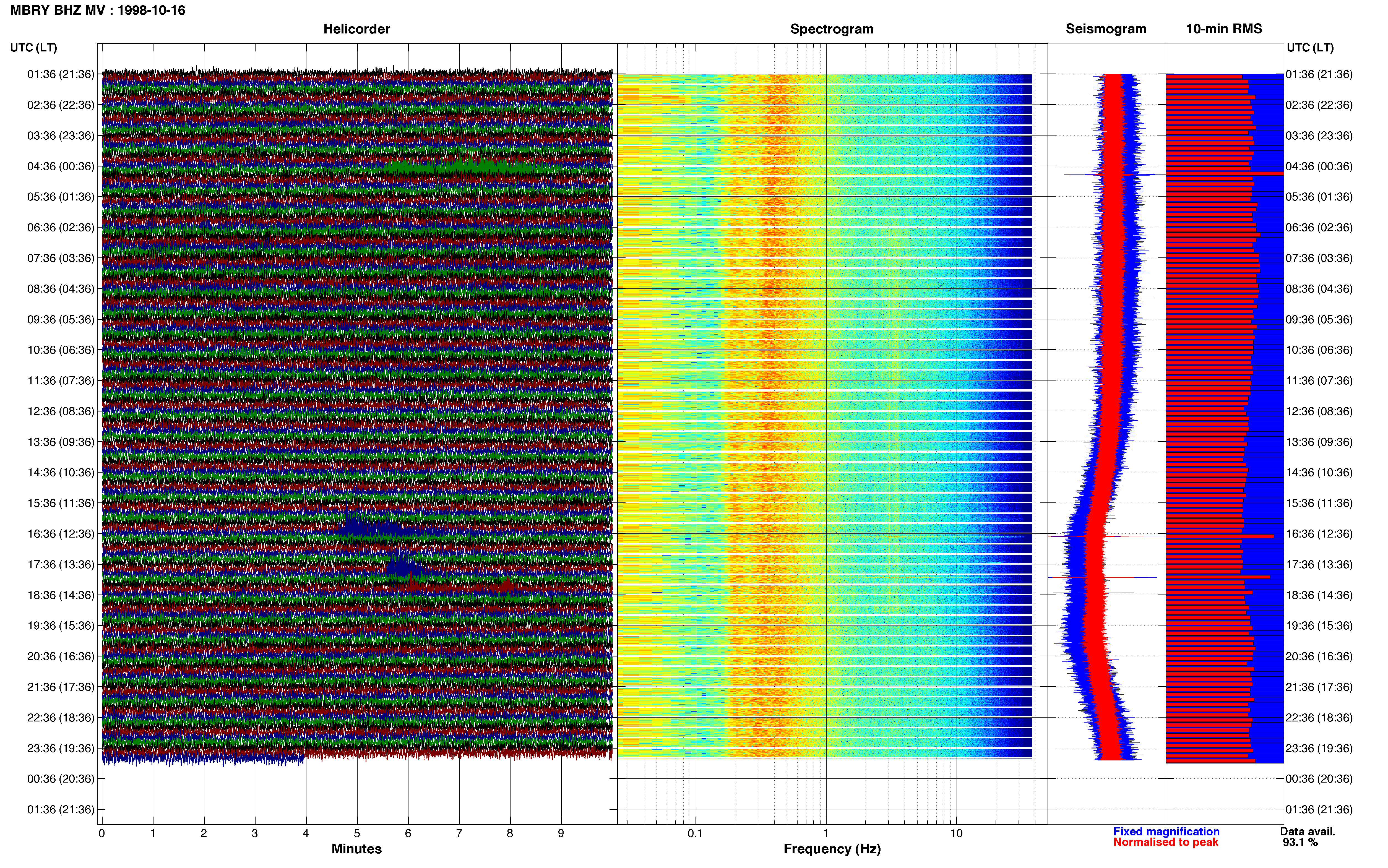Click "05:36 (01:36)" on the RMS time axis
The height and width of the screenshot is (868, 1388).
pos(1319,197)
